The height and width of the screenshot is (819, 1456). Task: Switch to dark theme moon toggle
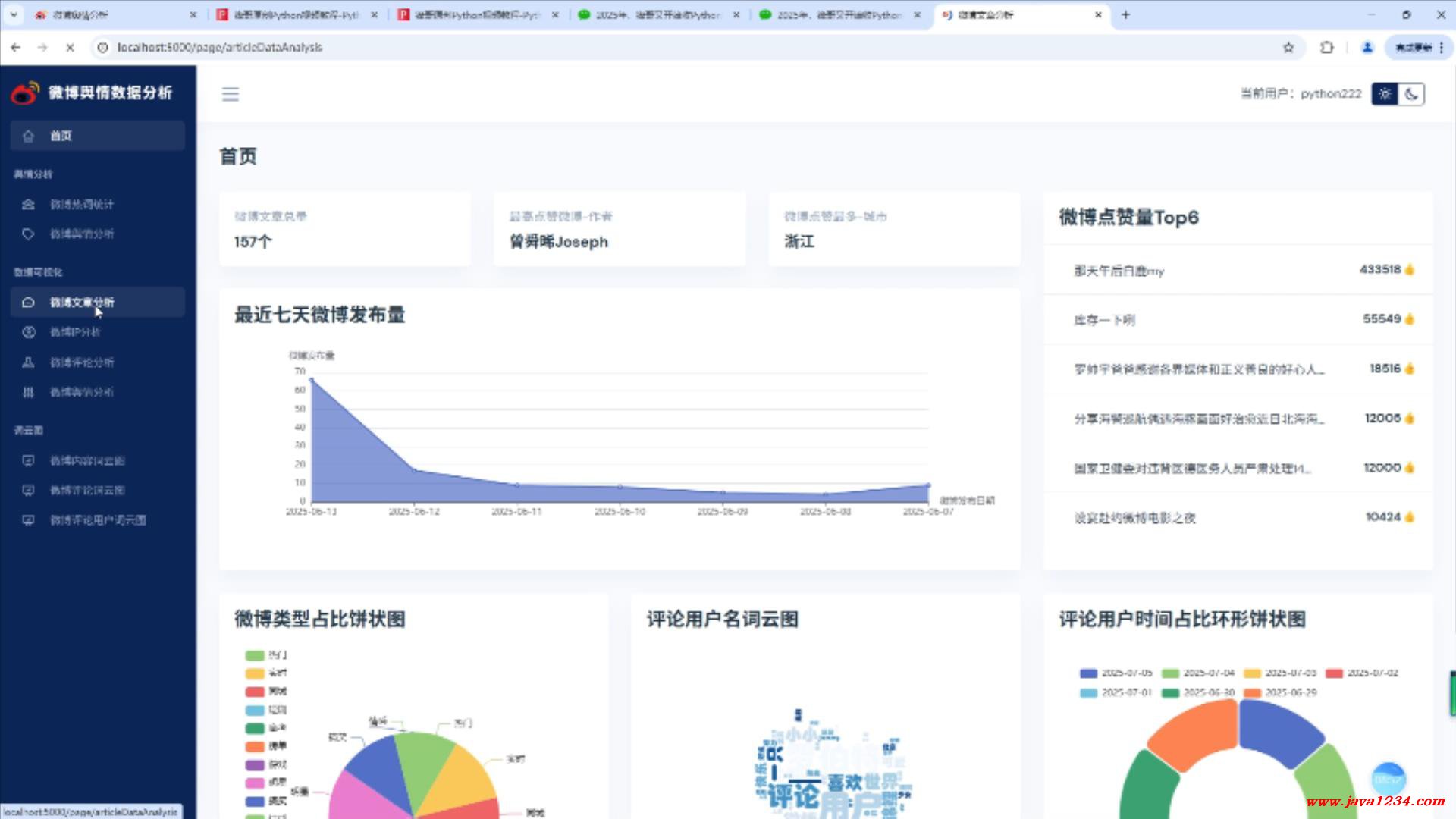[1411, 94]
